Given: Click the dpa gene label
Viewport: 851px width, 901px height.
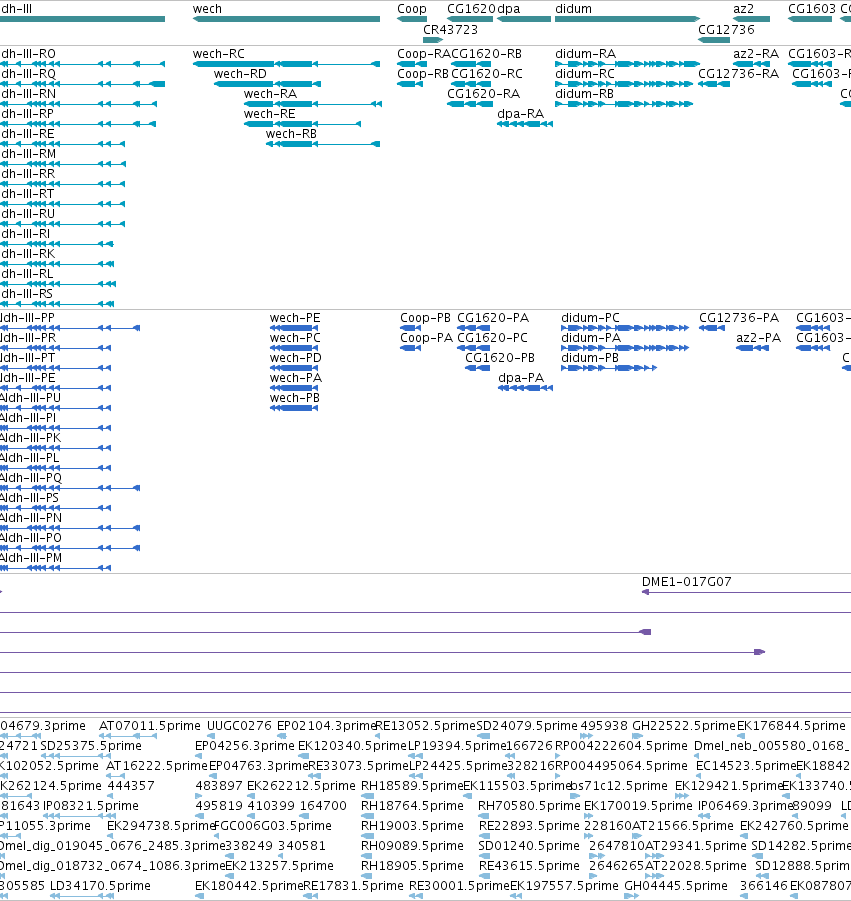Looking at the screenshot, I should [x=509, y=9].
